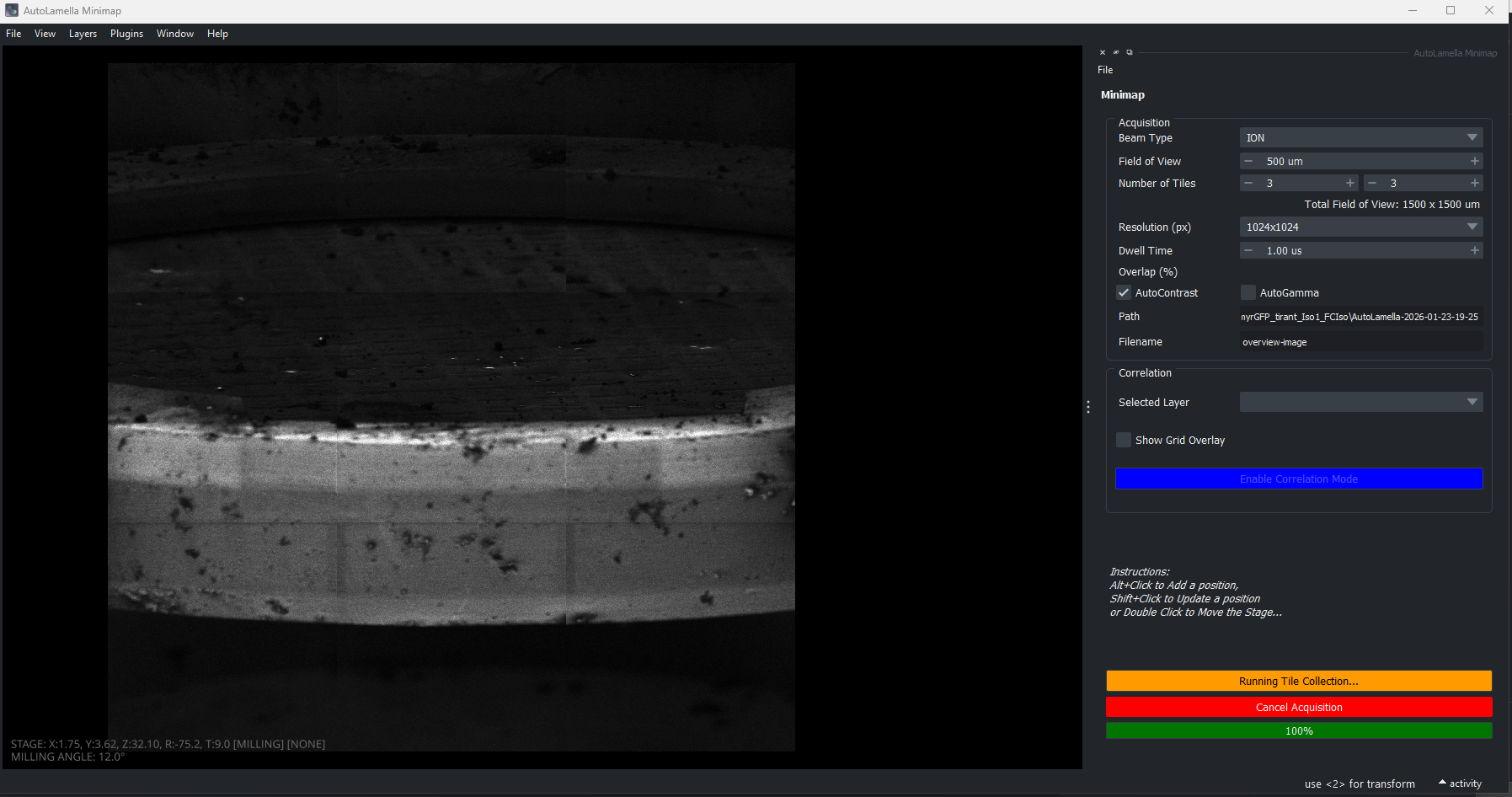Open the Plugins menu
Image resolution: width=1512 pixels, height=797 pixels.
coord(126,34)
